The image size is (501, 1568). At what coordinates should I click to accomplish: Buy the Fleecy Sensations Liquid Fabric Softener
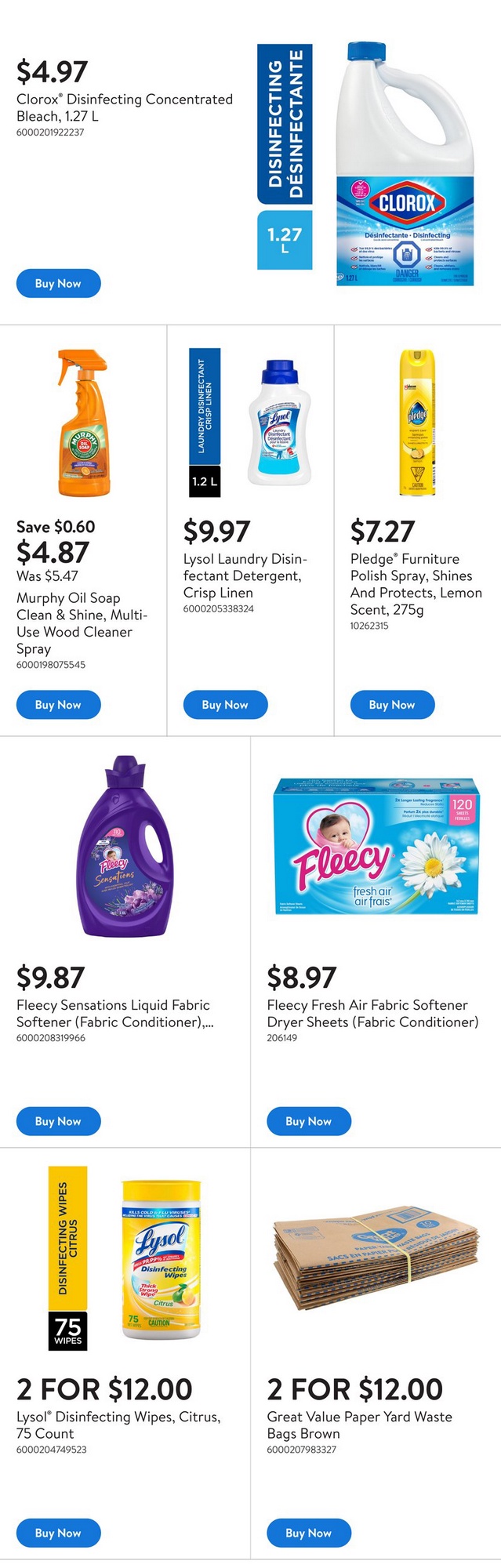59,1121
